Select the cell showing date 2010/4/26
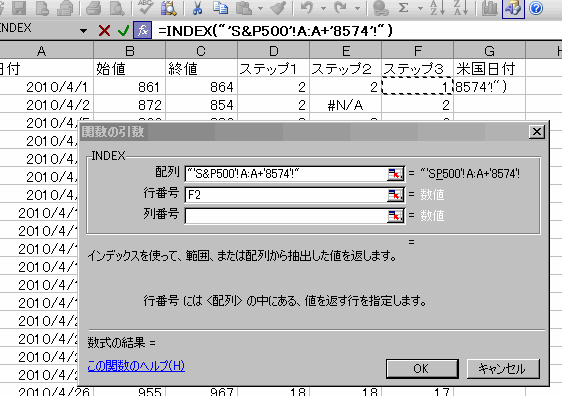Viewport: 562px width, 396px height. coord(47,391)
